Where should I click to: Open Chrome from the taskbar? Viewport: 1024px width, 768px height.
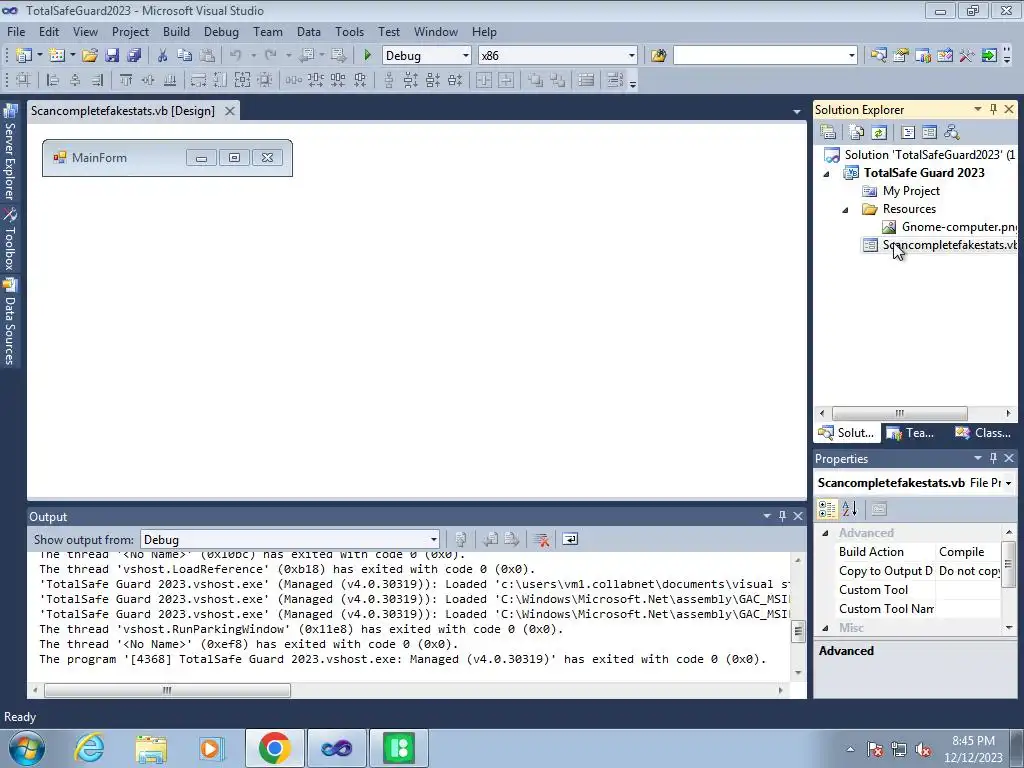(274, 748)
